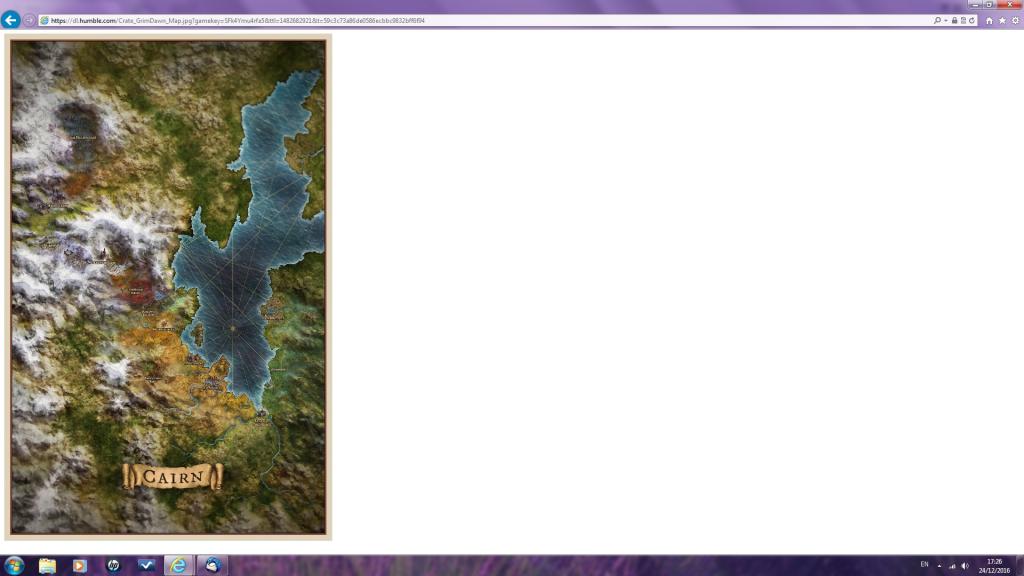Click the Cairn map image
This screenshot has width=1024, height=576.
(x=168, y=287)
